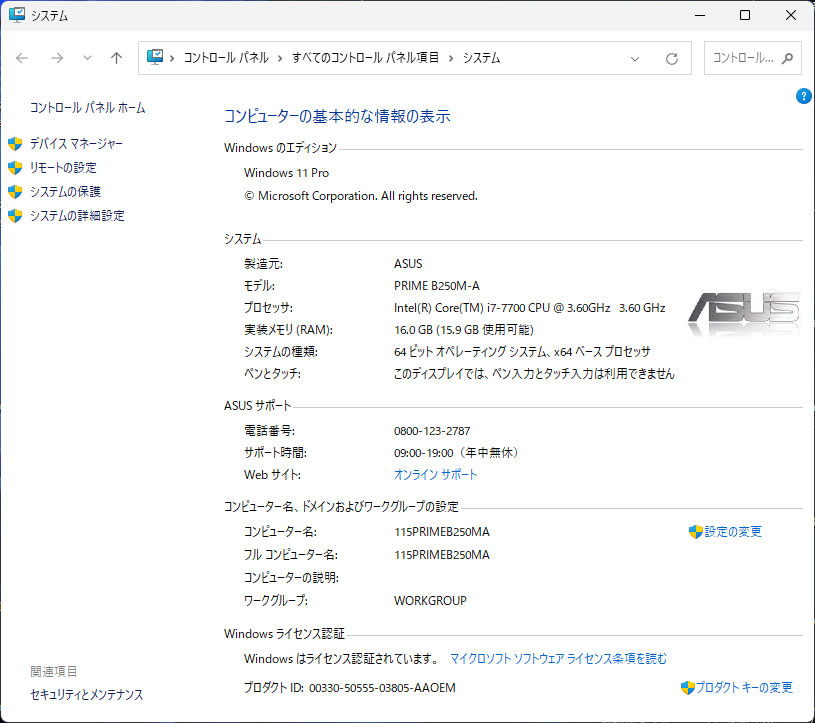Open システムの詳細設定
The height and width of the screenshot is (723, 815).
(x=77, y=215)
